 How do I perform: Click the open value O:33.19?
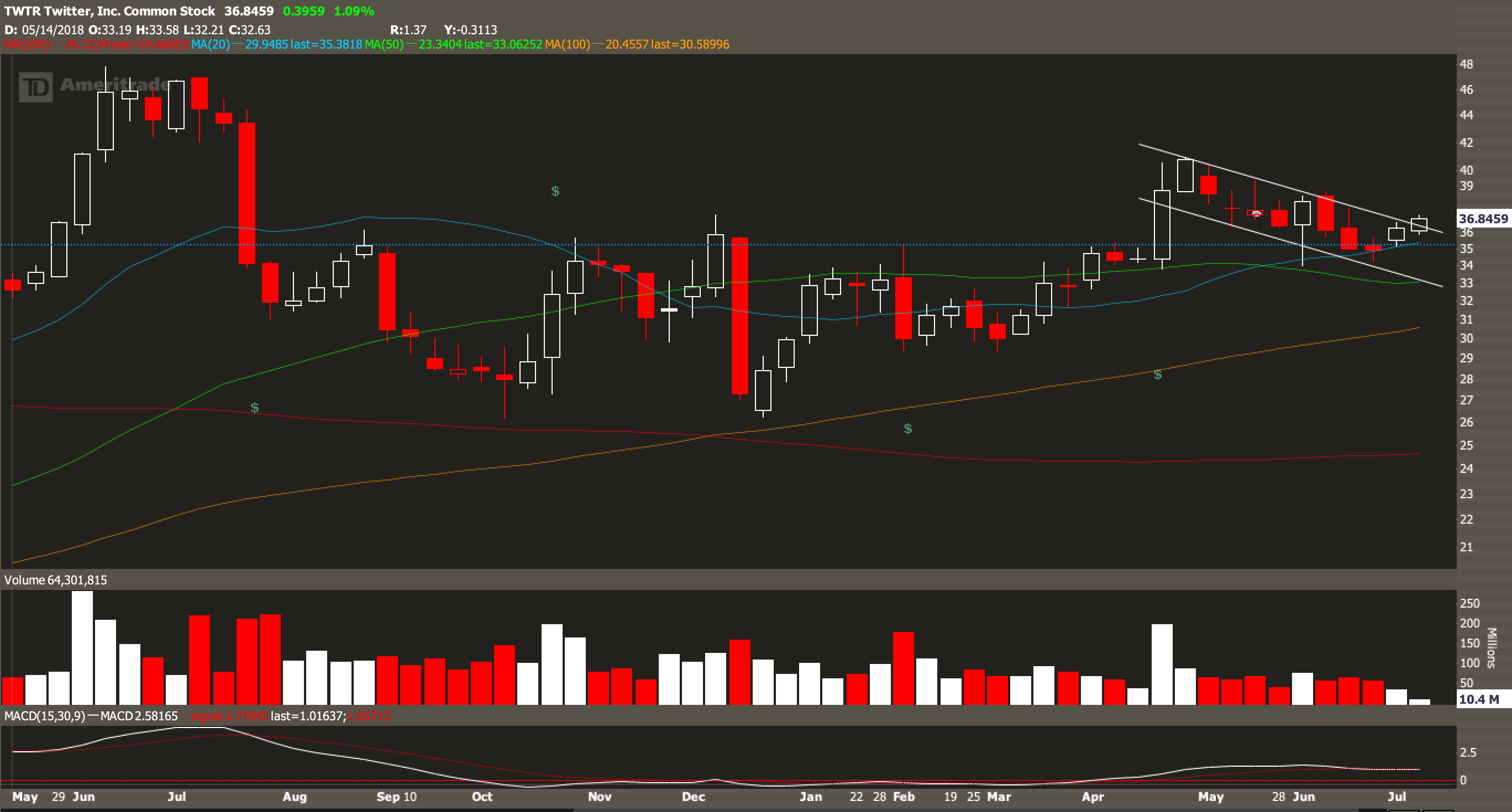tap(110, 29)
